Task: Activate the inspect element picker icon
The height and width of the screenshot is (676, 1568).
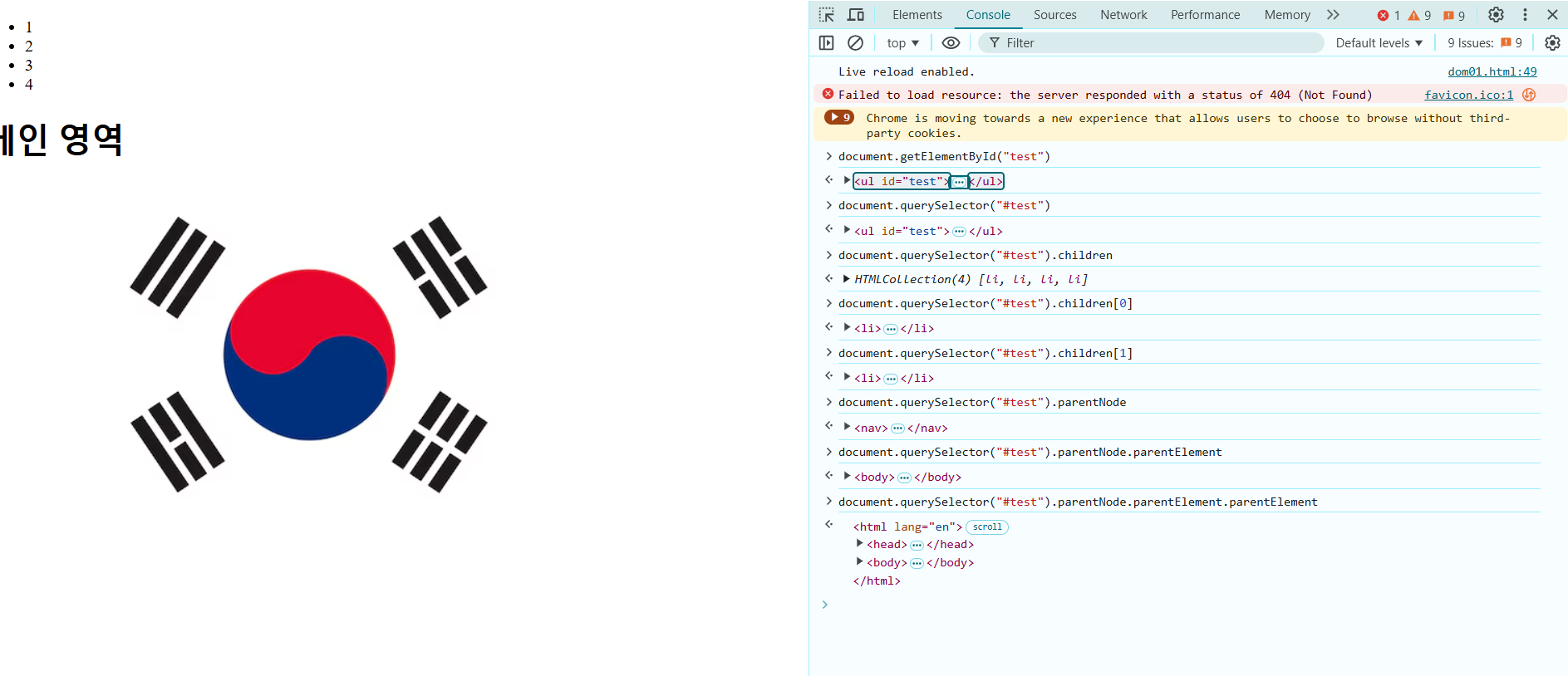Action: tap(826, 15)
